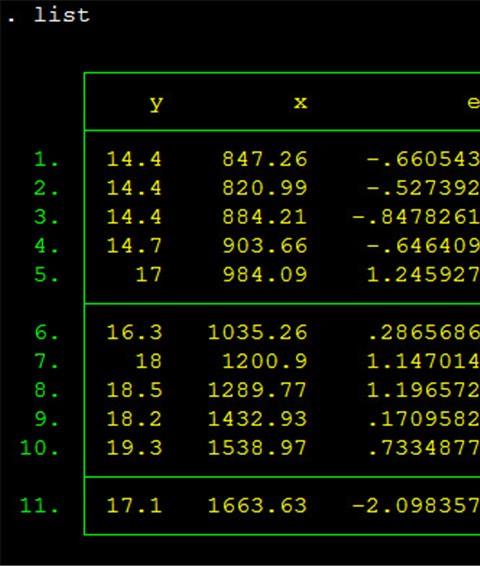
Task: Select y value 18.2
Action: [134, 419]
